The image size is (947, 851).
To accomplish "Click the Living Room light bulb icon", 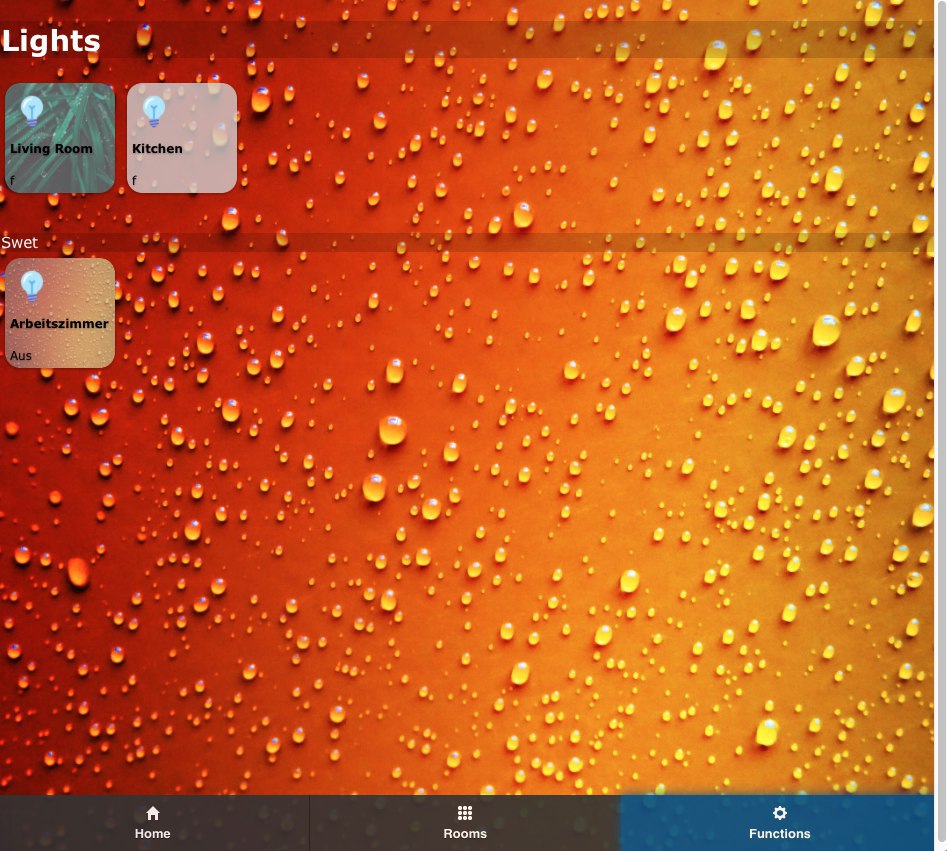I will (x=32, y=111).
